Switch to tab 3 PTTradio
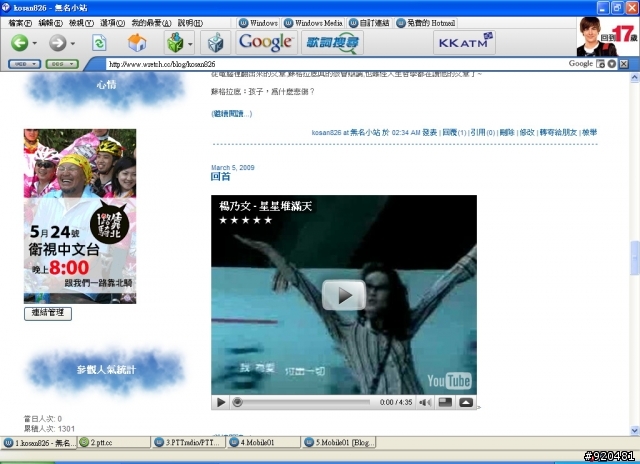 [189, 442]
